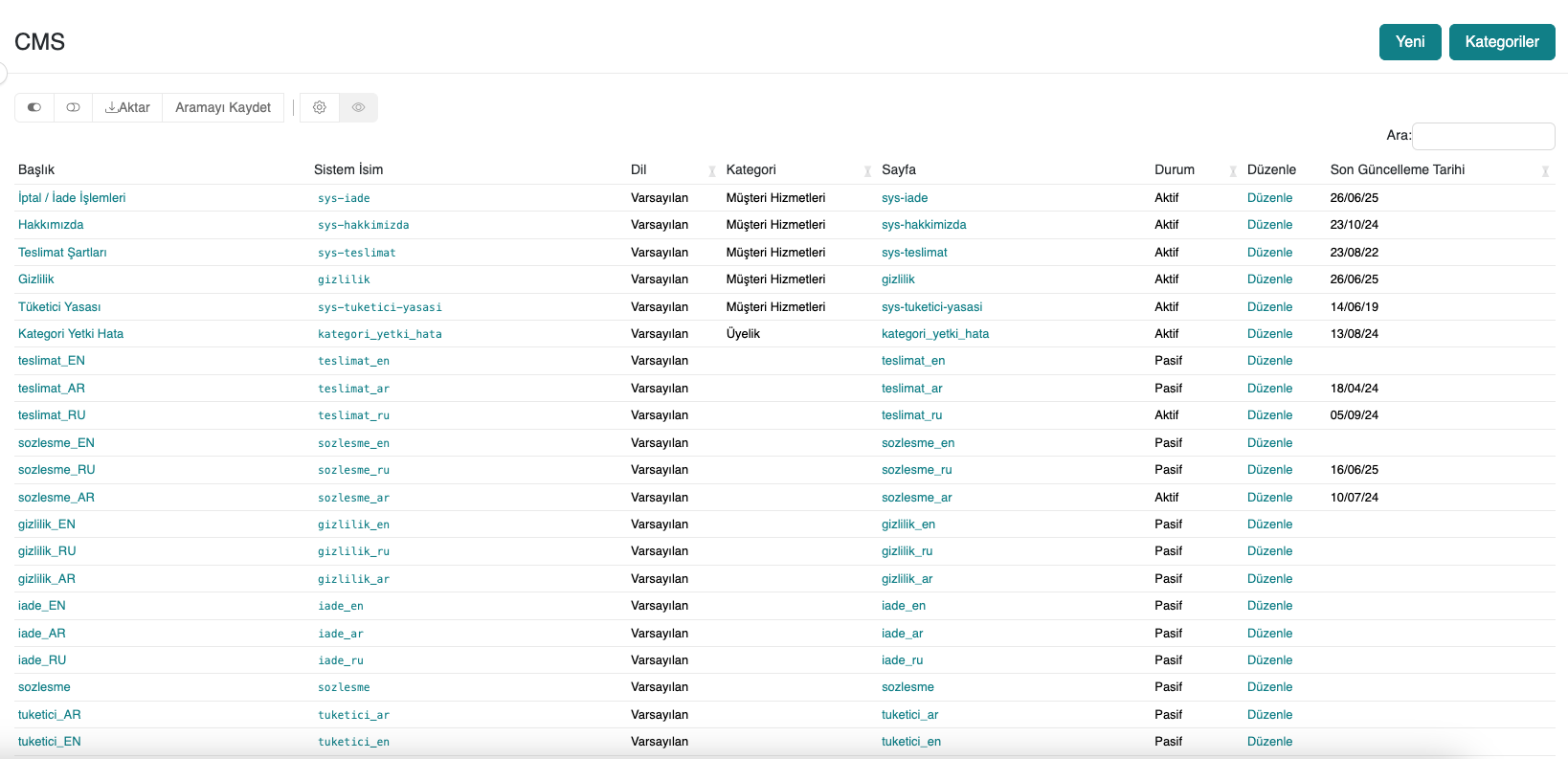Click the gear settings icon in toolbar

tap(320, 107)
